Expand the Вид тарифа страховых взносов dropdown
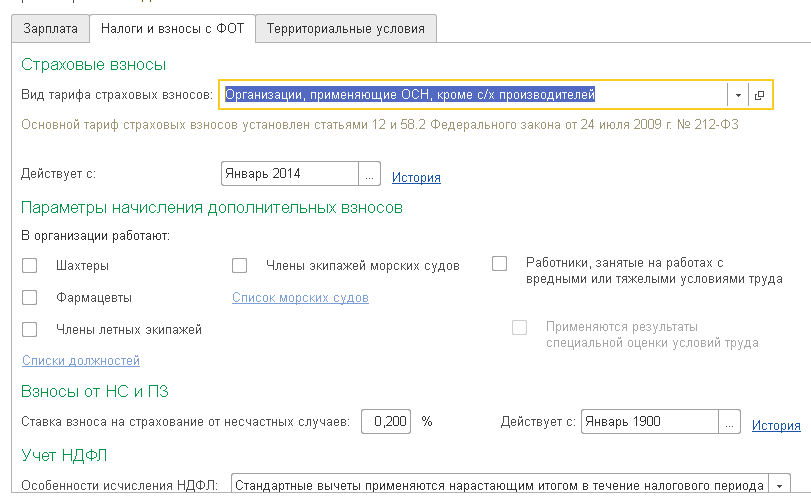 point(737,95)
